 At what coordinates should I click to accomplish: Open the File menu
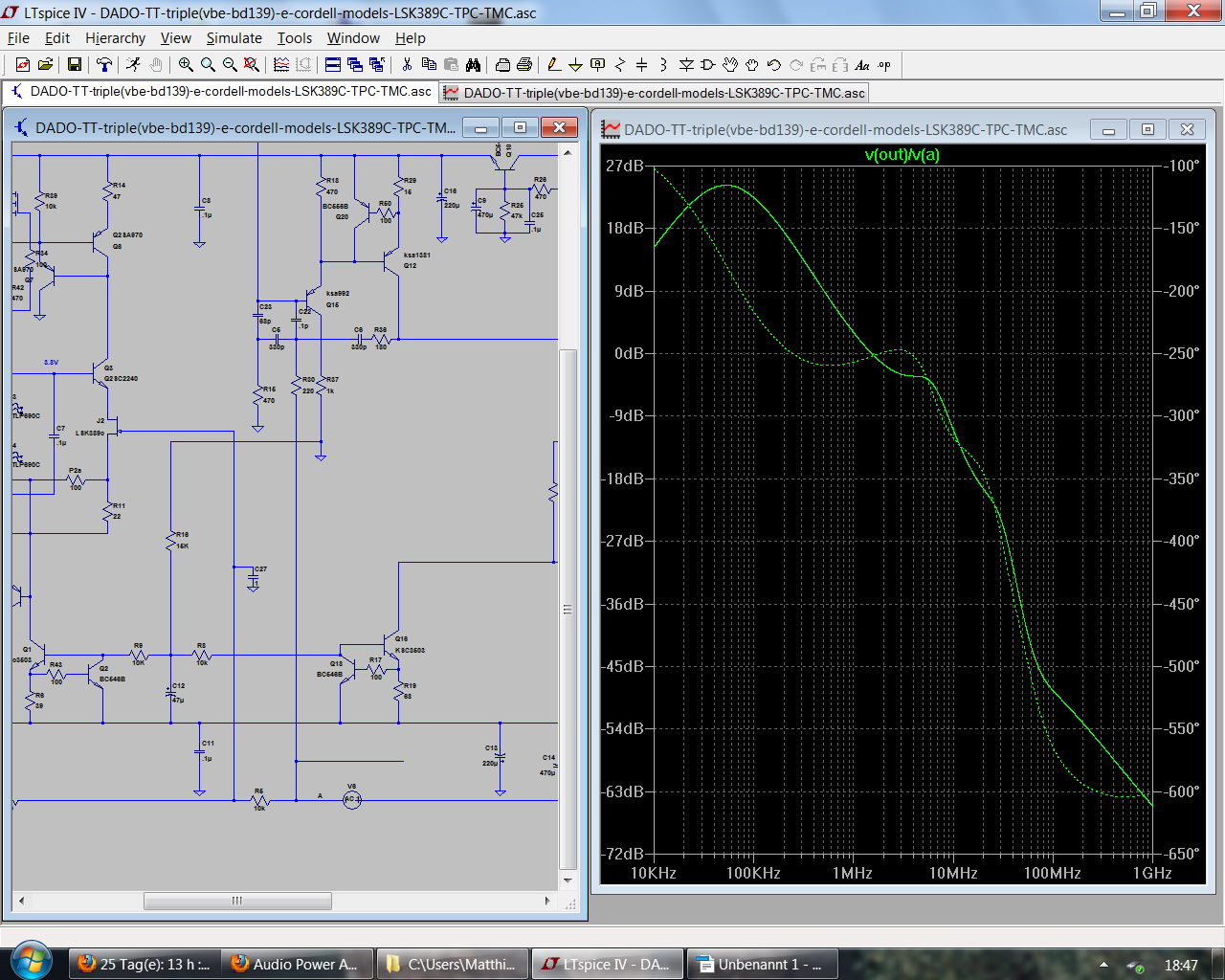pos(18,38)
